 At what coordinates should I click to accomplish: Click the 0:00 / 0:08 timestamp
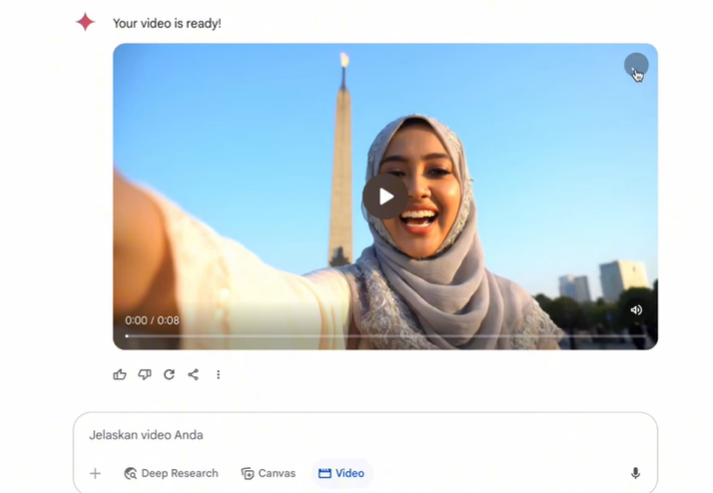(x=152, y=321)
